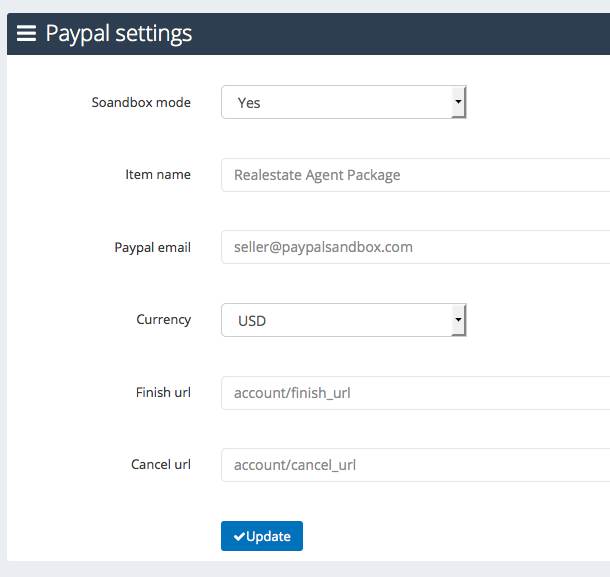Expand the Currency dropdown arrow

458,320
